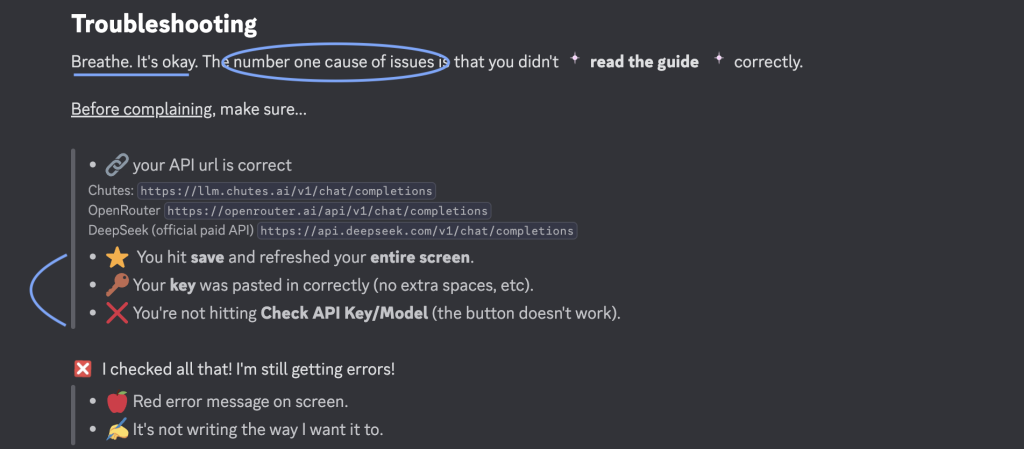Click the sparkle icon before 'read the guide'
Image resolution: width=1024 pixels, height=449 pixels.
(x=574, y=59)
